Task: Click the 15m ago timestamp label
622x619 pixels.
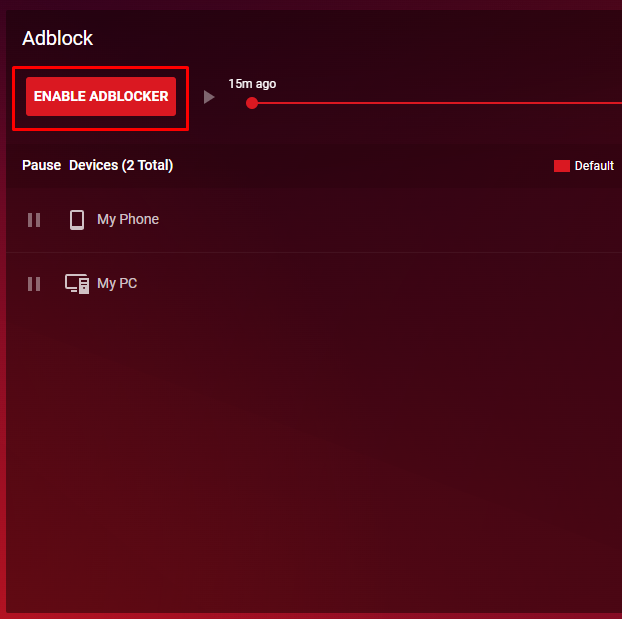Action: point(252,84)
